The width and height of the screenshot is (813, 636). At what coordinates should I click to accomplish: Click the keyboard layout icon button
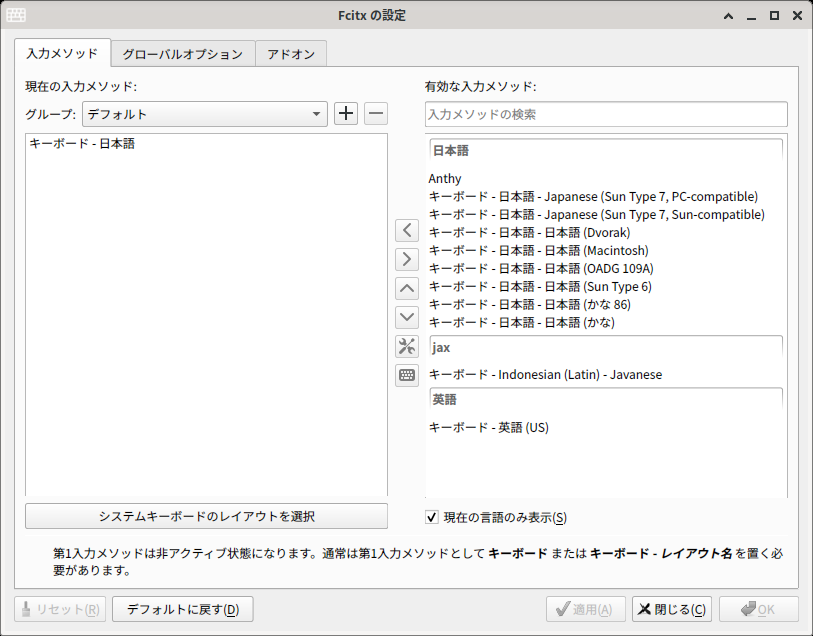pos(407,375)
